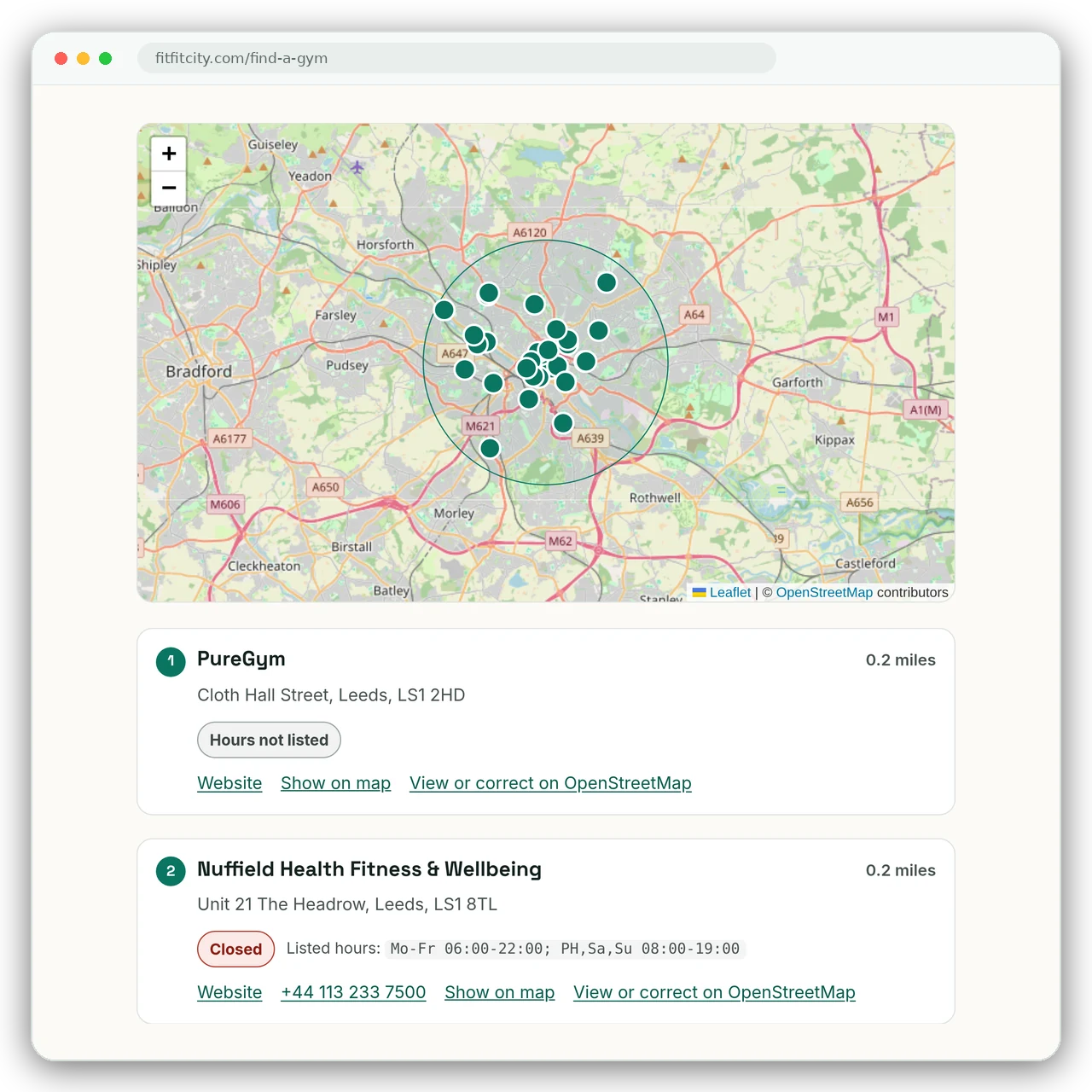
Task: Click the "Horsforth" label on the map
Action: click(385, 245)
